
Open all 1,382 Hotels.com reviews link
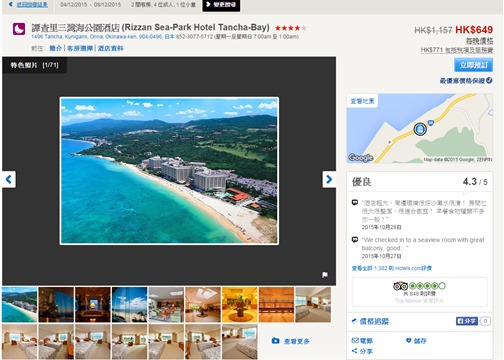click(x=392, y=268)
